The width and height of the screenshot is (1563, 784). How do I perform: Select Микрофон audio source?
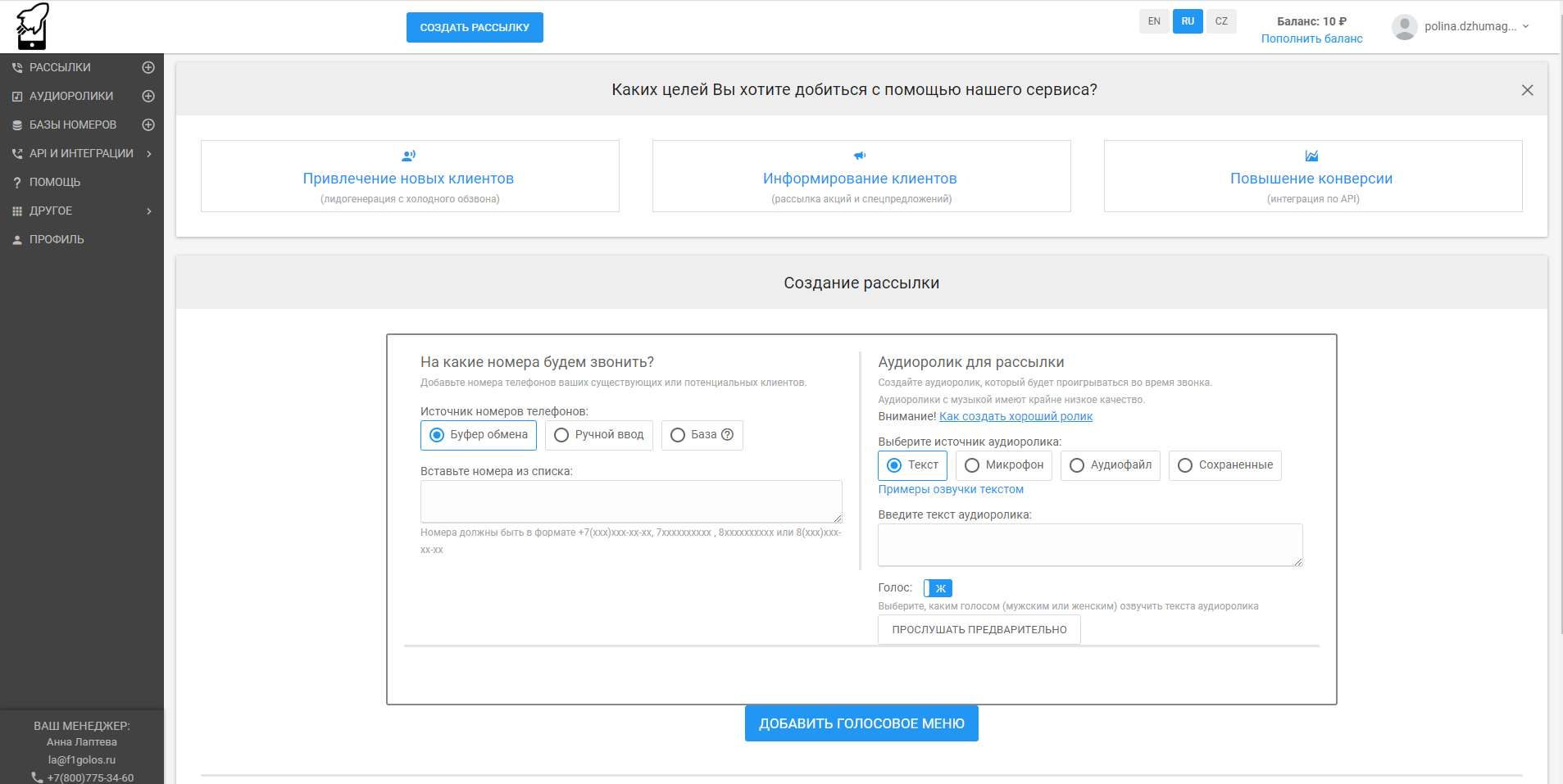(x=1004, y=465)
